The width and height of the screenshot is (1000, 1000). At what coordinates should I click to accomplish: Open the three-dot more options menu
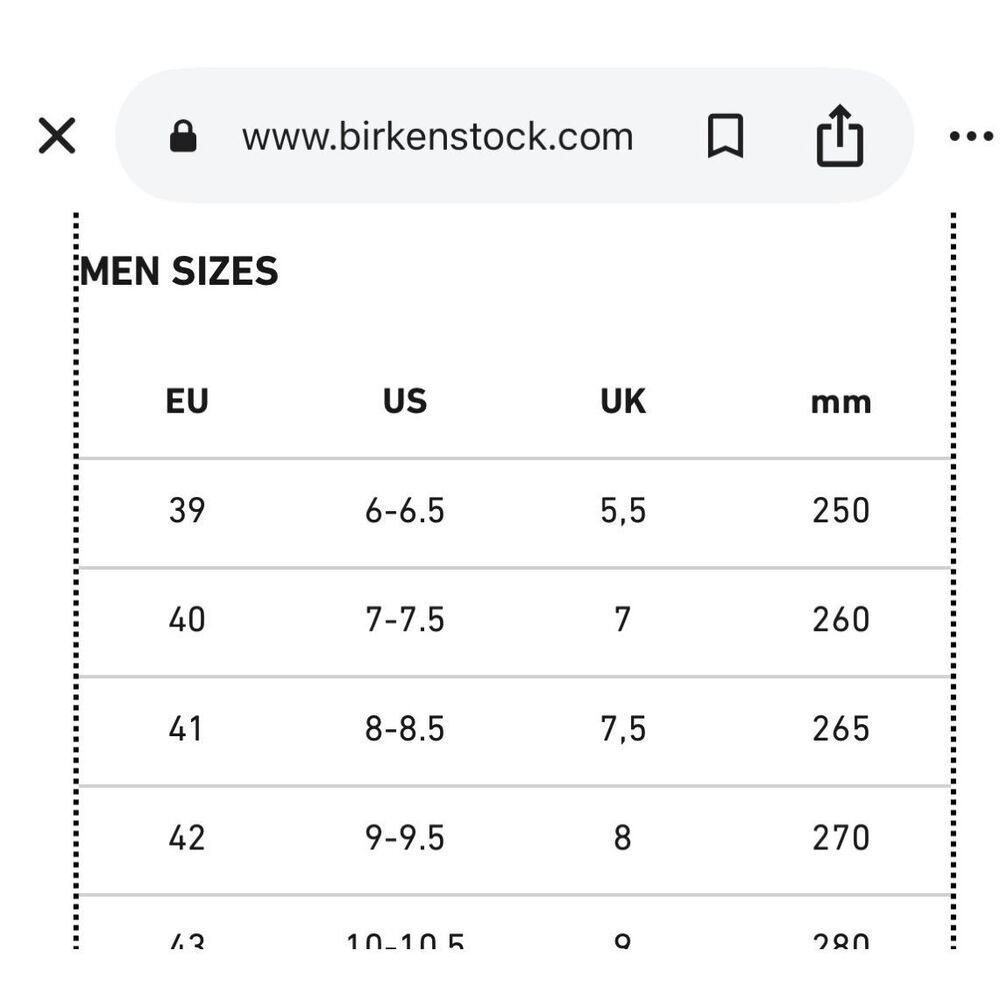[x=970, y=136]
